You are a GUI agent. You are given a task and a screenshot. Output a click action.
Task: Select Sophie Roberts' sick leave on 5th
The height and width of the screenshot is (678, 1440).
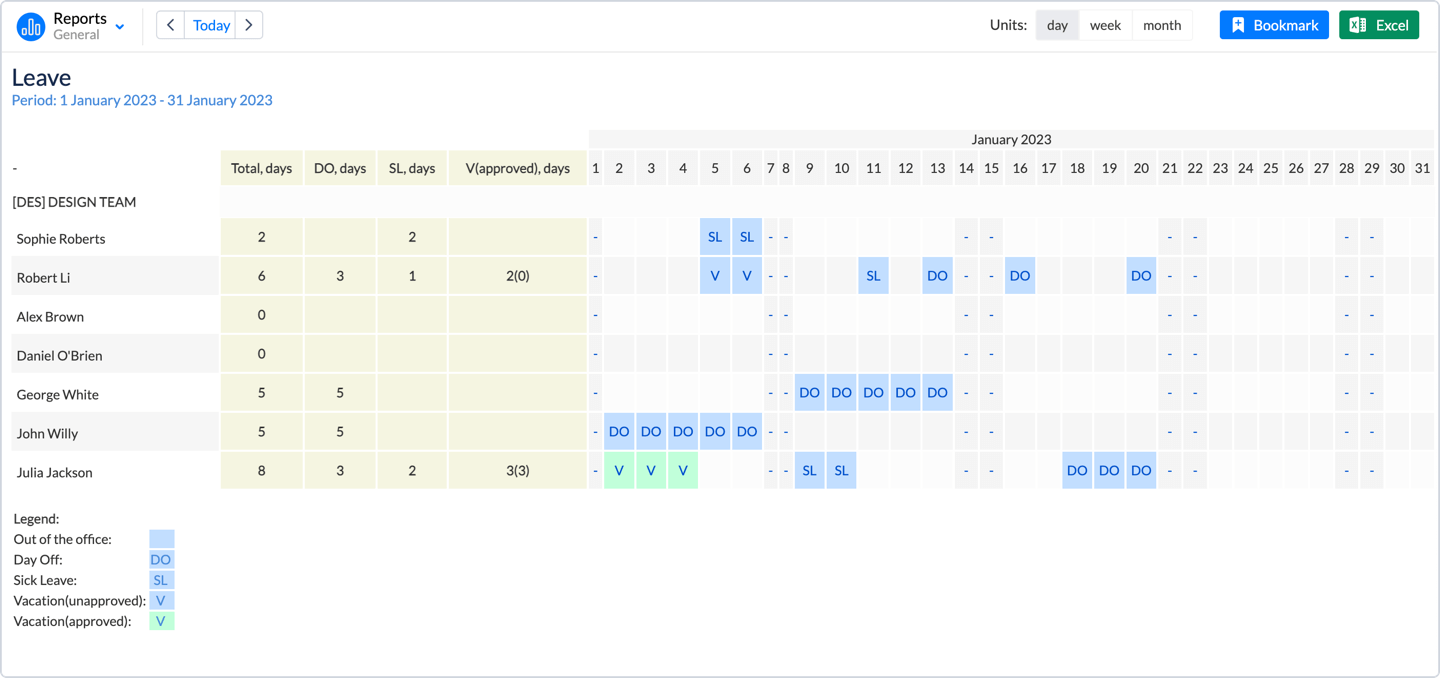(715, 237)
